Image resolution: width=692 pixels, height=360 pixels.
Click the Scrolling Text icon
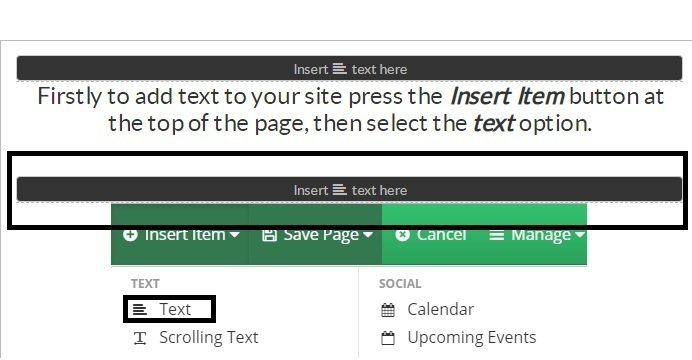click(x=140, y=338)
